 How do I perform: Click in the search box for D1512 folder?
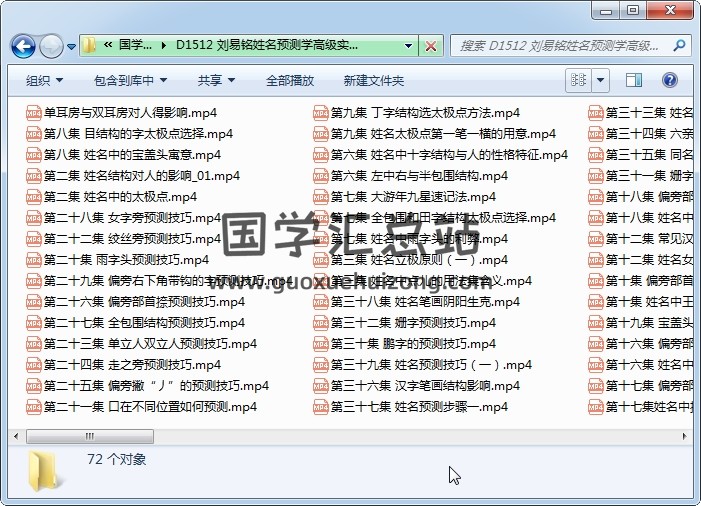pyautogui.click(x=560, y=46)
